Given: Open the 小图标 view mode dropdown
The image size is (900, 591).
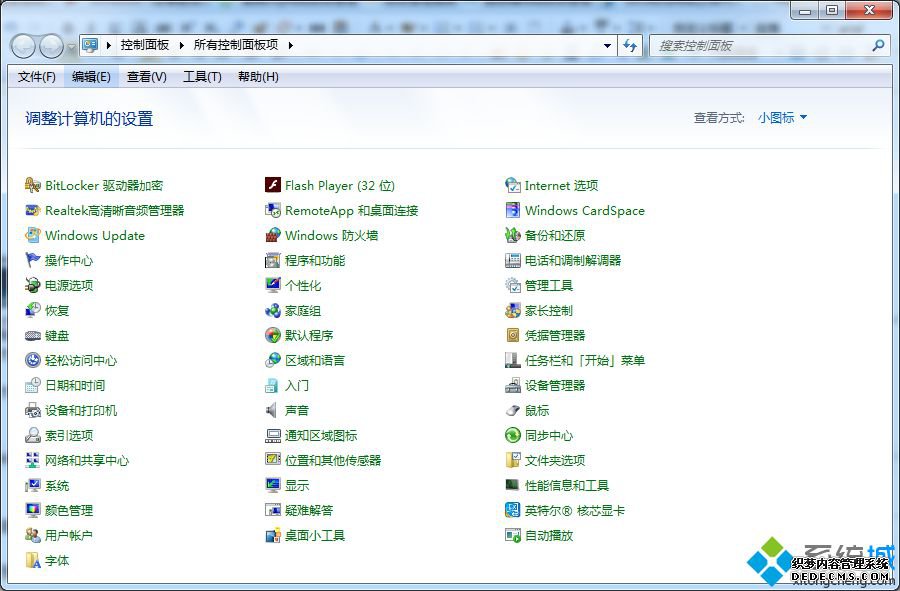Looking at the screenshot, I should pos(782,118).
